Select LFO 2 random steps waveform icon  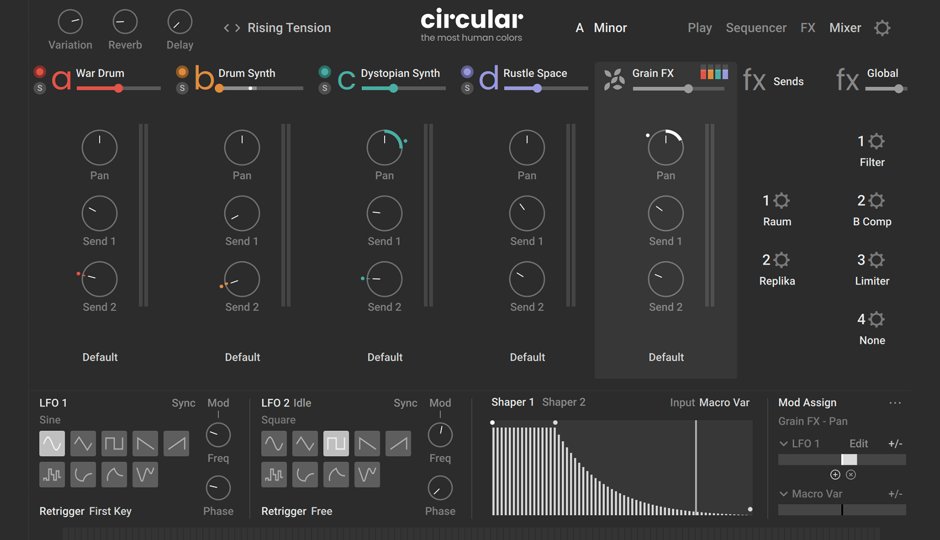(274, 475)
